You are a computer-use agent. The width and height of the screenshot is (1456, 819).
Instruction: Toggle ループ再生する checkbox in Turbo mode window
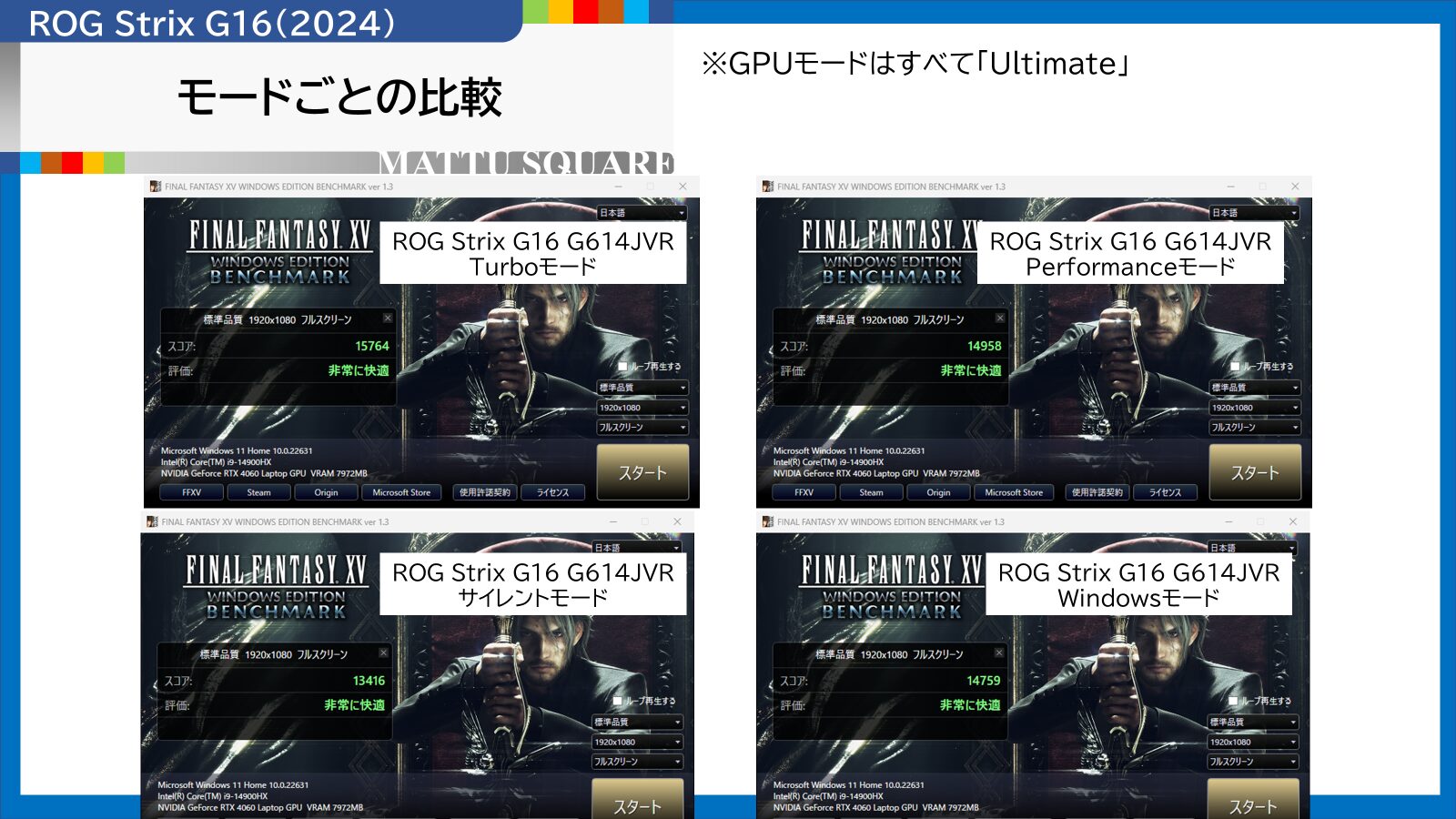[623, 367]
